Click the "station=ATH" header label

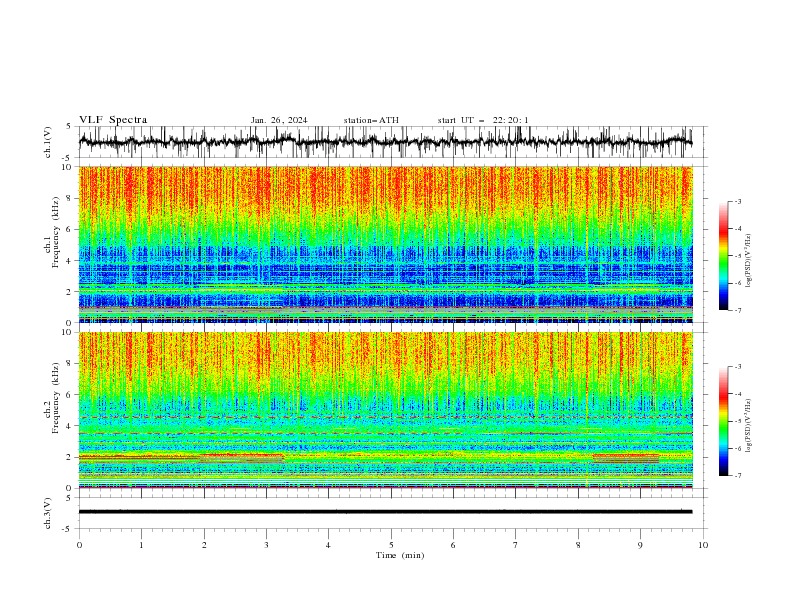pos(371,120)
